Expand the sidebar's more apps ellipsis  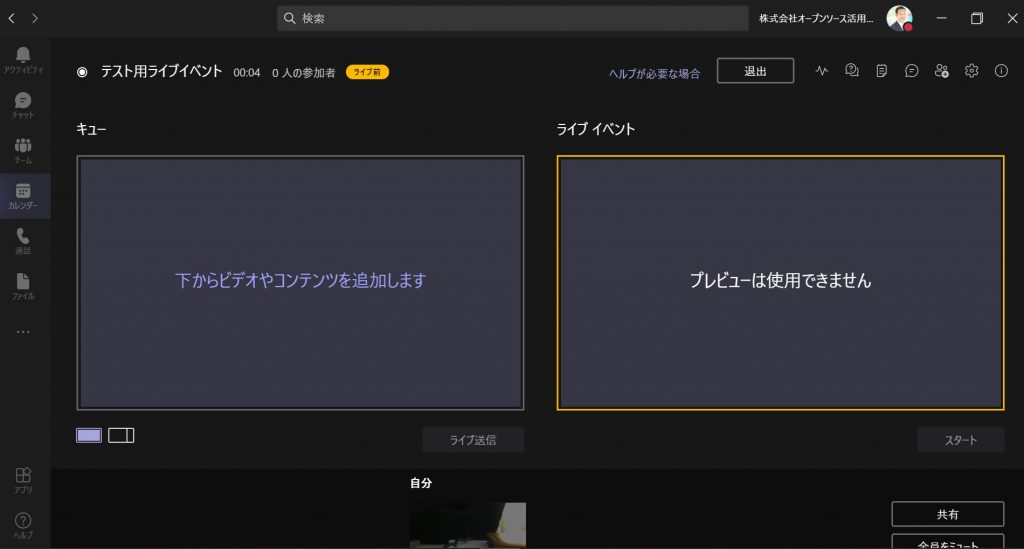pyautogui.click(x=24, y=332)
